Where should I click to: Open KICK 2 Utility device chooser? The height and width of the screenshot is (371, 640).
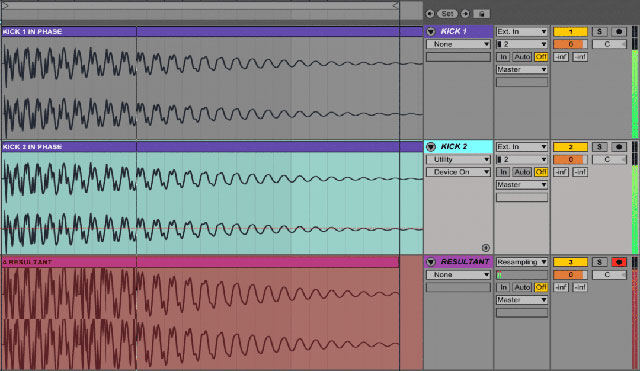coord(458,159)
